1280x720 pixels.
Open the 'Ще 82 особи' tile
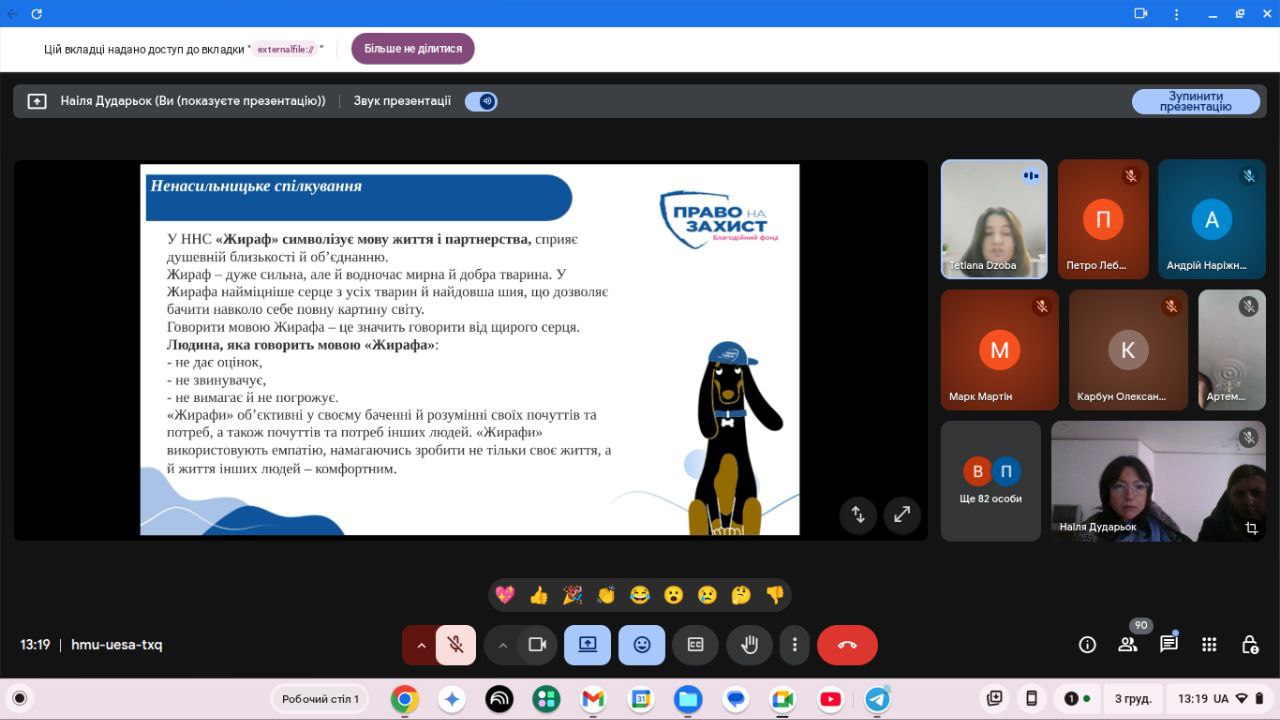click(x=990, y=481)
